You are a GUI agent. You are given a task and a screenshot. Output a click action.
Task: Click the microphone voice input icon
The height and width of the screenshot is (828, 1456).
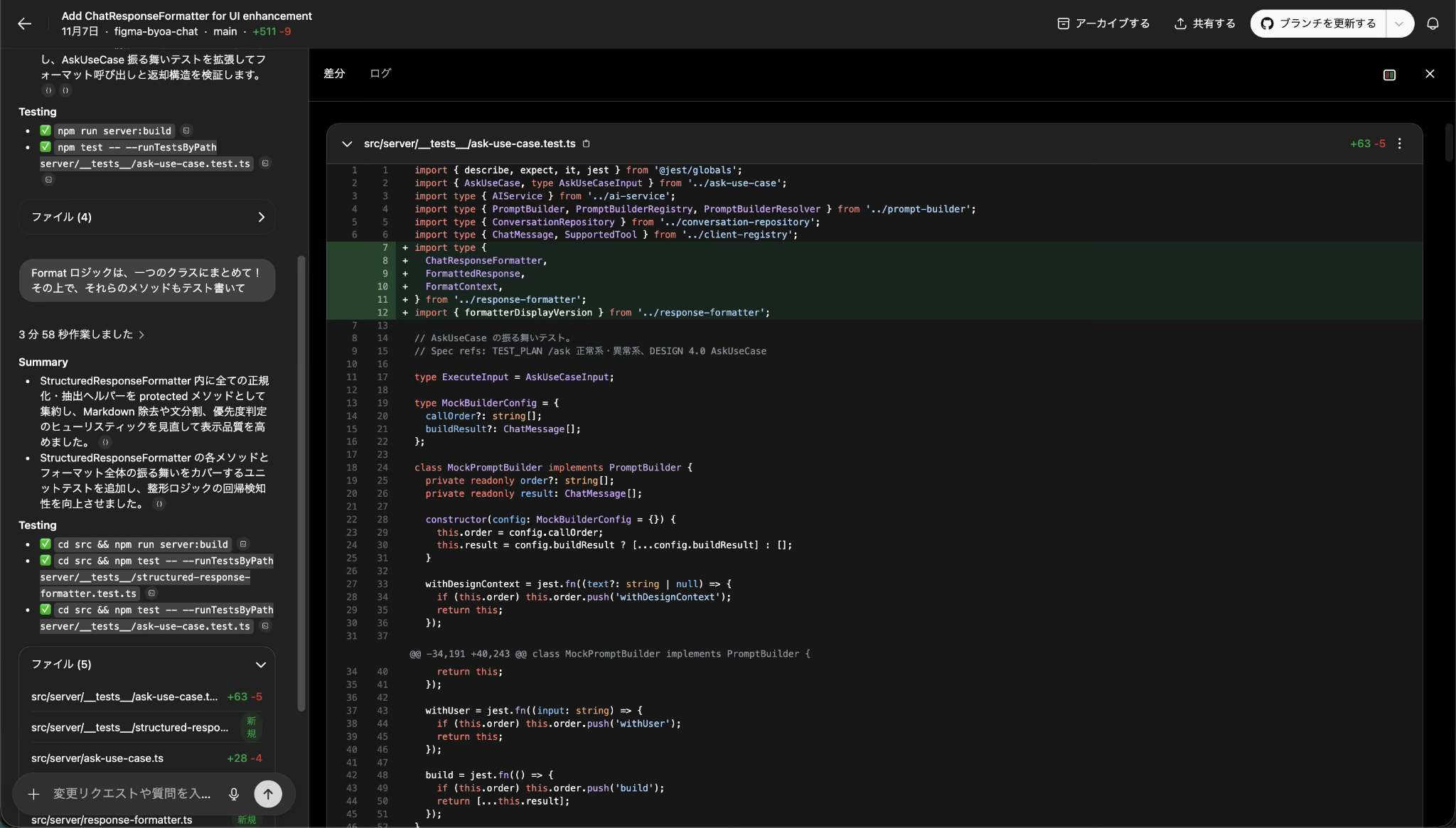234,794
